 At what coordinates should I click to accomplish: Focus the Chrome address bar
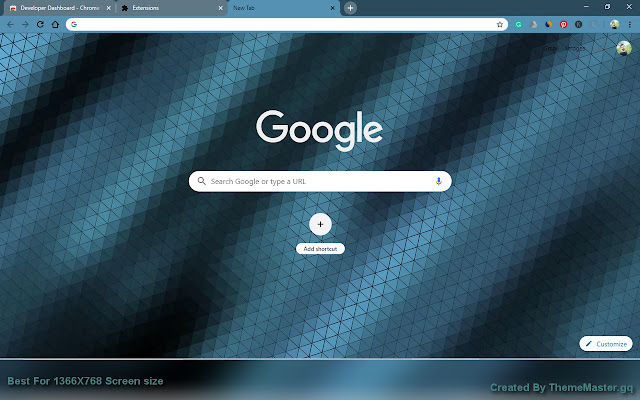pyautogui.click(x=287, y=24)
